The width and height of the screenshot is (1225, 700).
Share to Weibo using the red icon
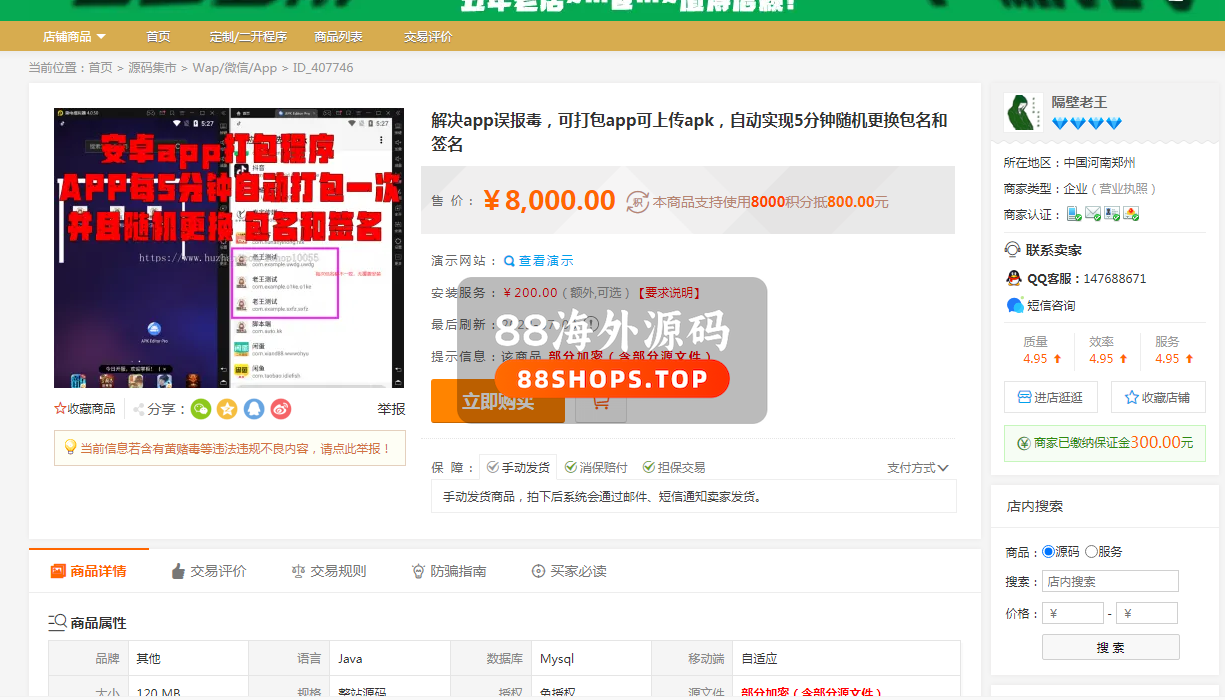pos(281,409)
